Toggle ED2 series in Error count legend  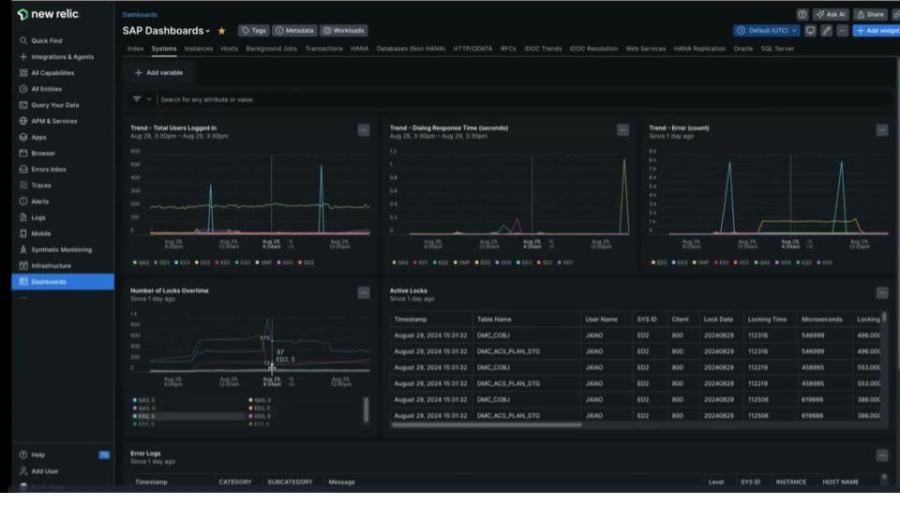(x=660, y=262)
